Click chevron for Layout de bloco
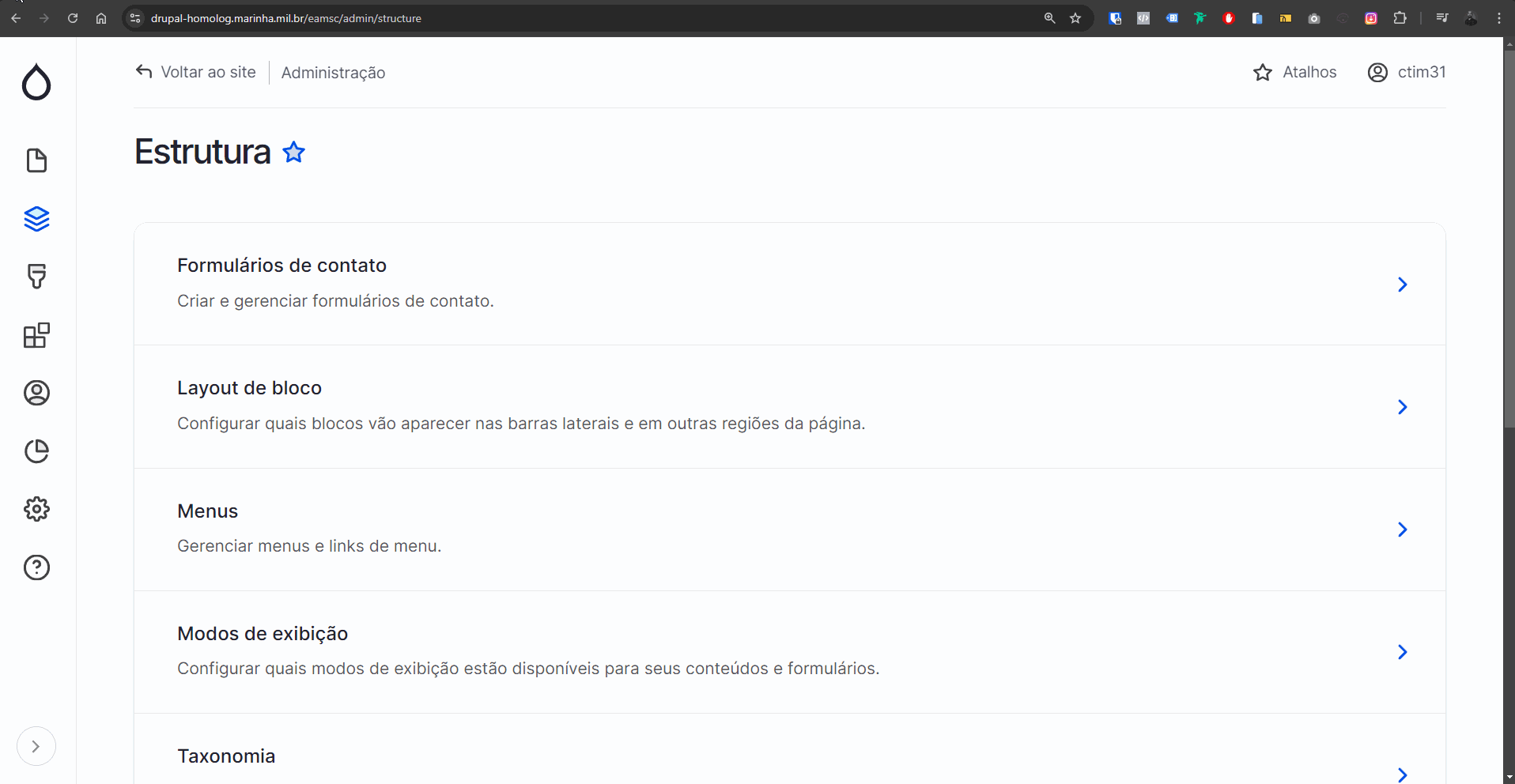The height and width of the screenshot is (784, 1515). tap(1402, 407)
